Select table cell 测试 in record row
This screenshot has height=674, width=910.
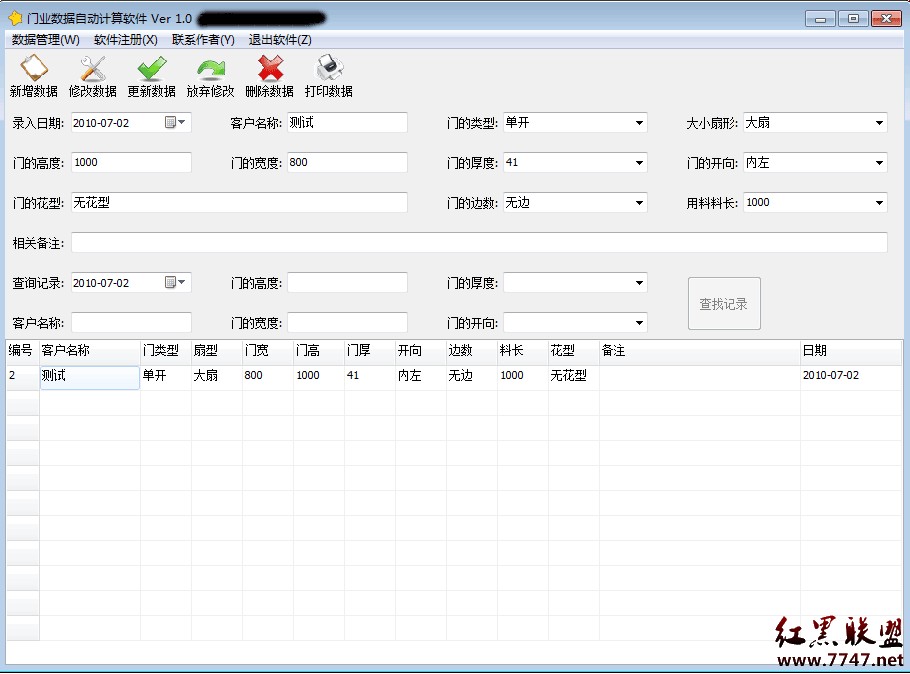89,377
